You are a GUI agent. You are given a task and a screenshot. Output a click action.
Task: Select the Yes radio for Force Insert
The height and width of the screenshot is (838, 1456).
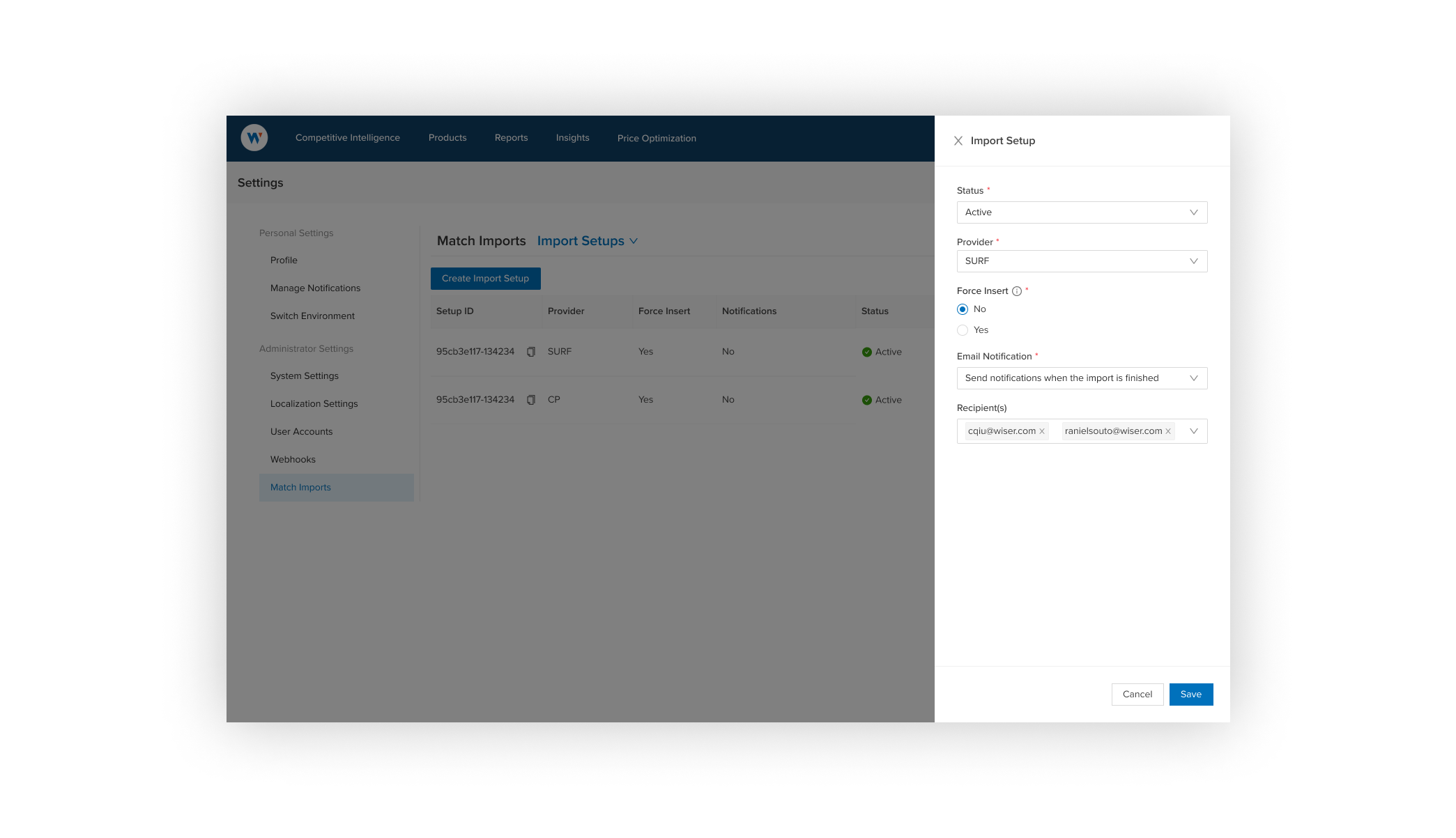click(x=963, y=330)
